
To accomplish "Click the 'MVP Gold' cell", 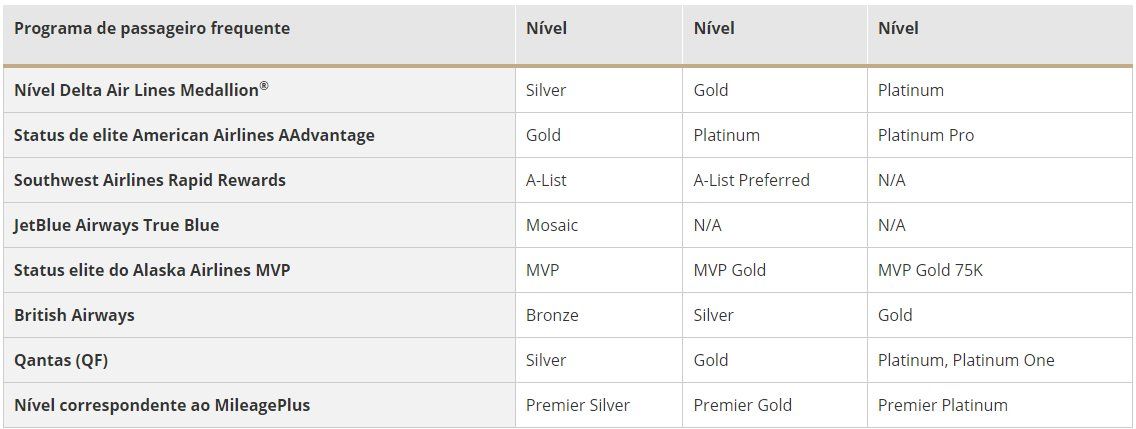I will (730, 270).
